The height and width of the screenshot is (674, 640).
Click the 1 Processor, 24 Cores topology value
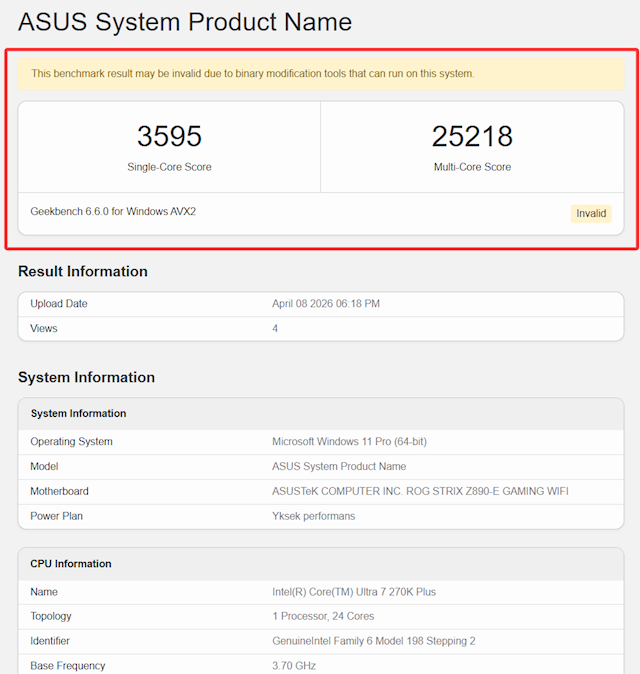[x=325, y=616]
